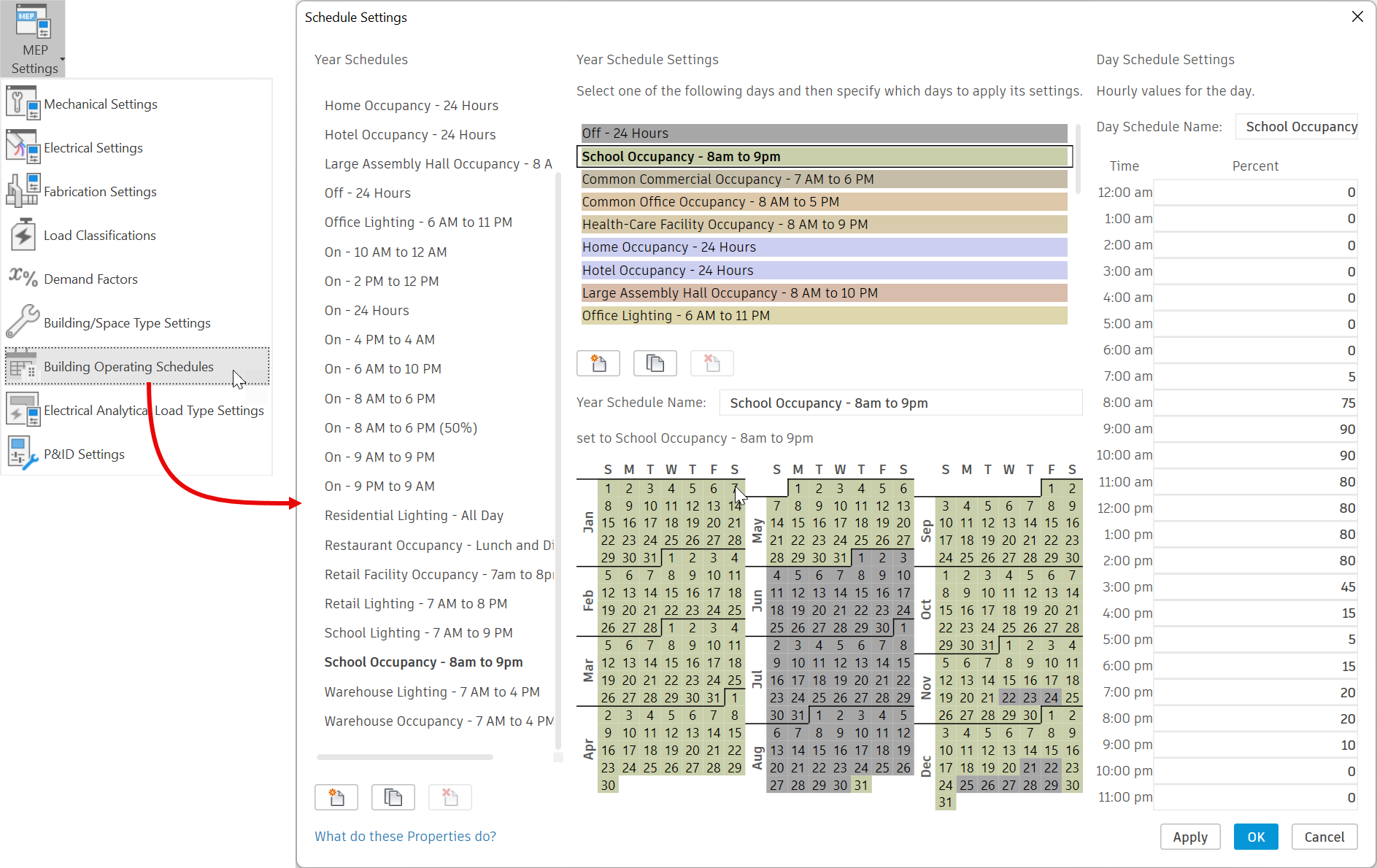Viewport: 1377px width, 868px height.
Task: Close the Schedule Settings dialog
Action: coord(1357,16)
